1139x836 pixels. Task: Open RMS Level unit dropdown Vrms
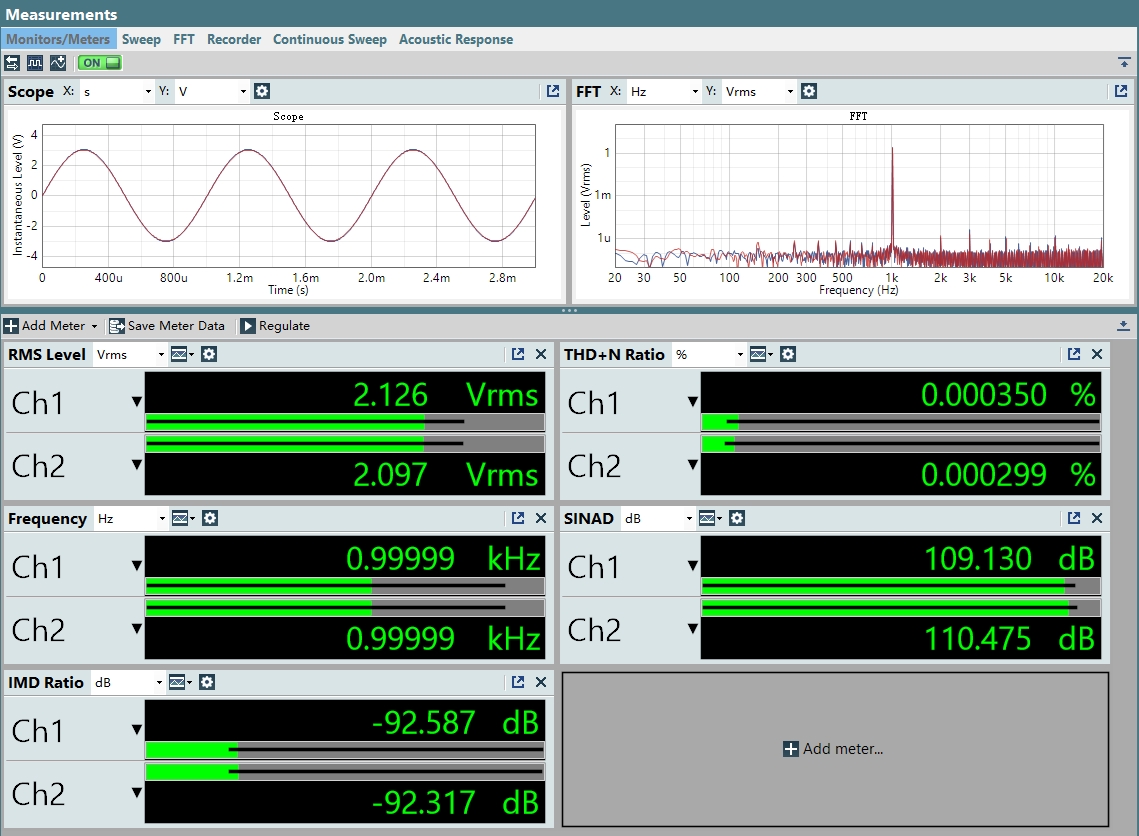pos(129,354)
